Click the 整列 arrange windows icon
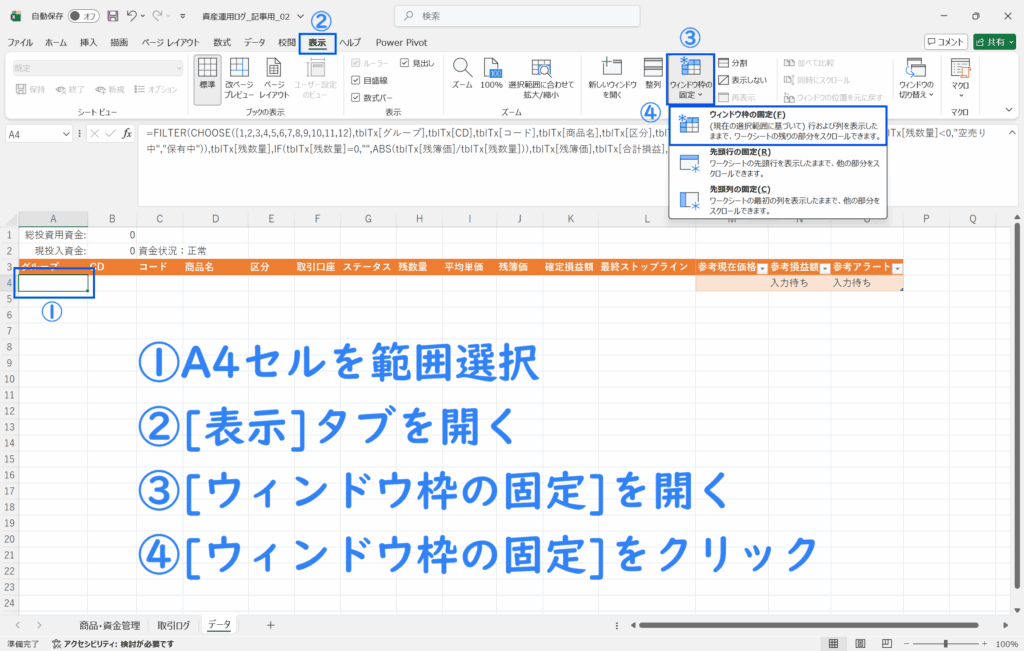This screenshot has width=1024, height=651. point(653,75)
